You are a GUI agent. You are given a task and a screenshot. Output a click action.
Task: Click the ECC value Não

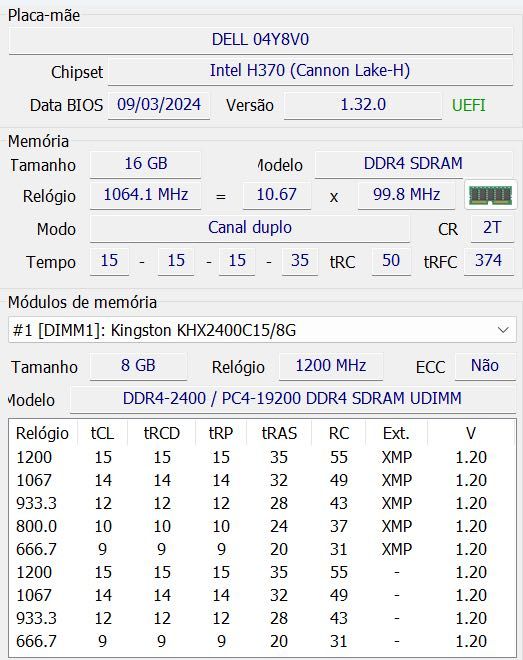click(x=485, y=366)
